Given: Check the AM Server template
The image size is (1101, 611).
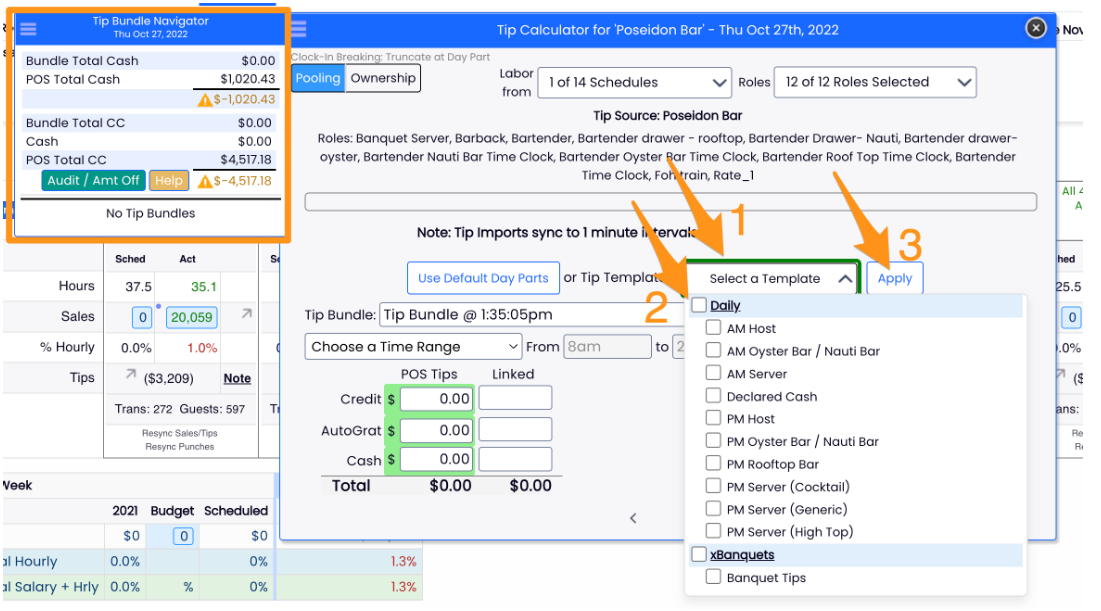Looking at the screenshot, I should coord(713,373).
